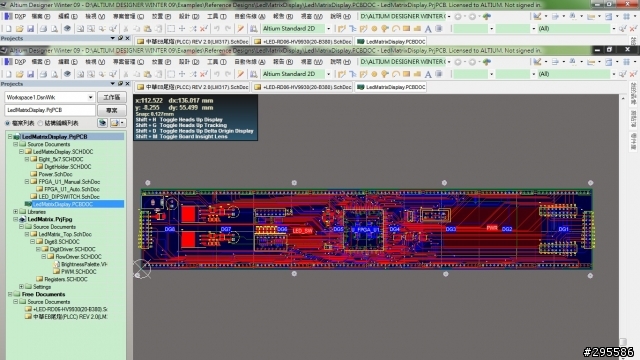Select Place String A tool in back window
This screenshot has width=640, height=360.
(x=428, y=29)
